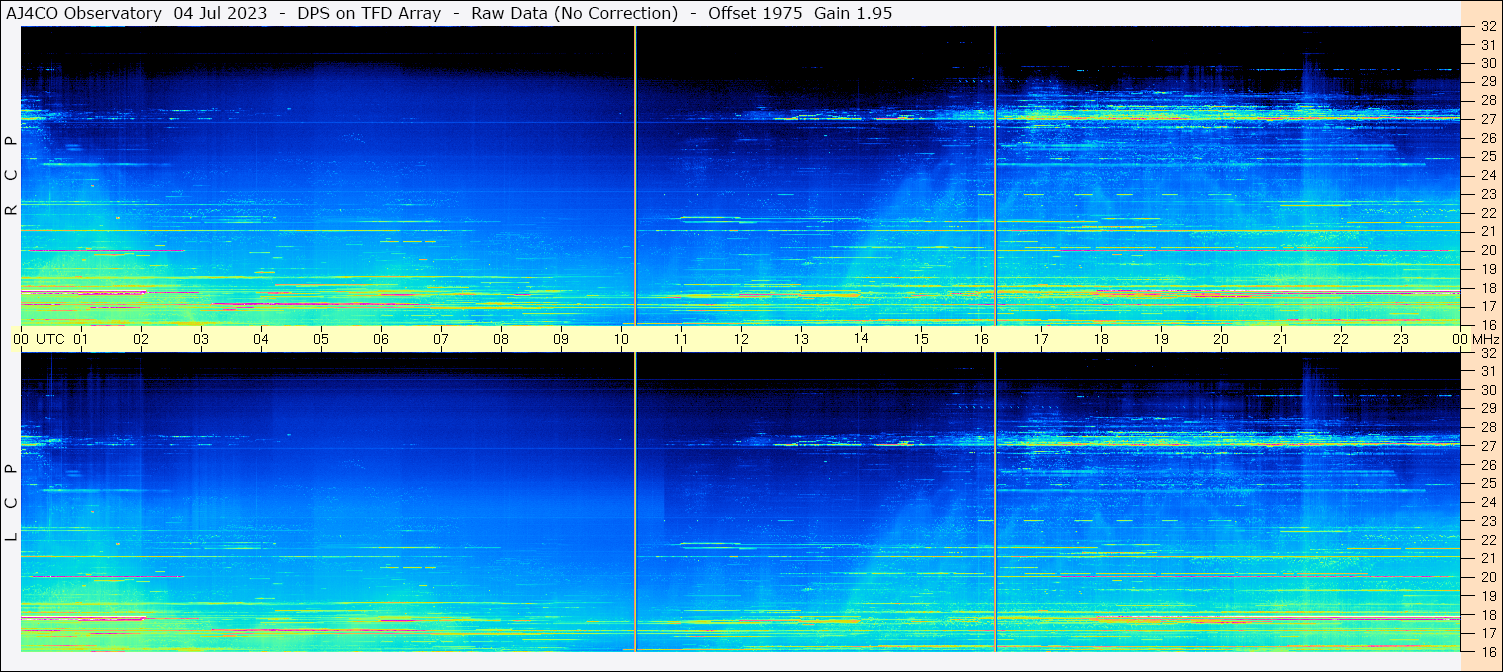
Task: Select the 13 hour tick label
Action: 801,339
